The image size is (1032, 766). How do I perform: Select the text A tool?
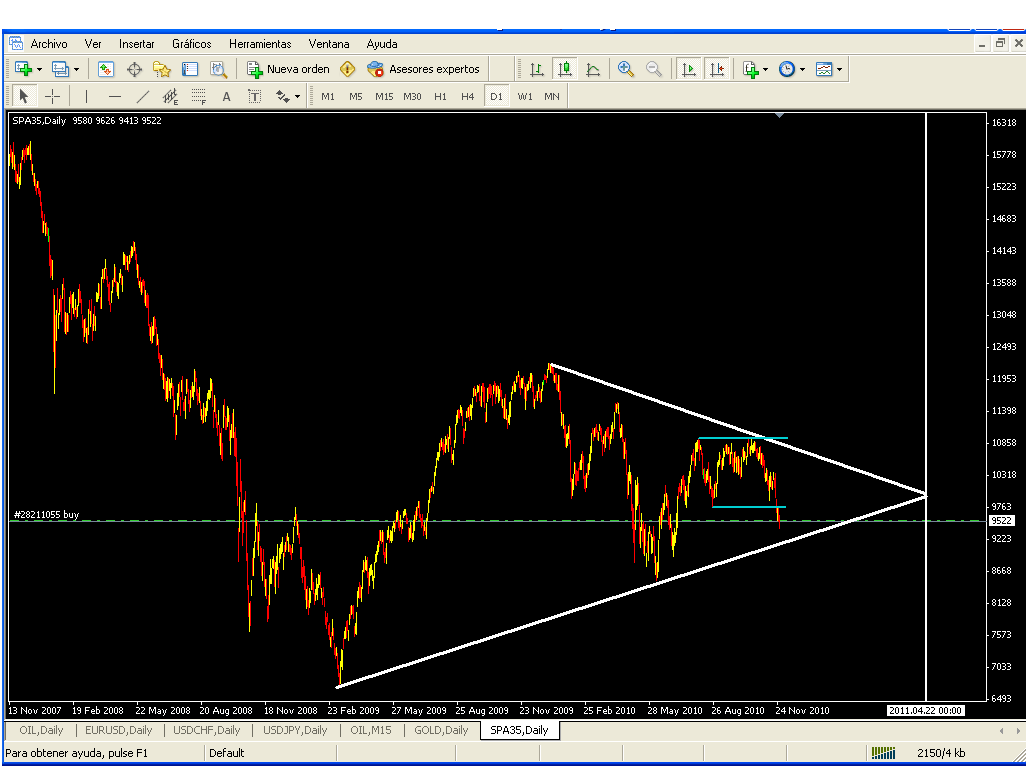coord(226,97)
